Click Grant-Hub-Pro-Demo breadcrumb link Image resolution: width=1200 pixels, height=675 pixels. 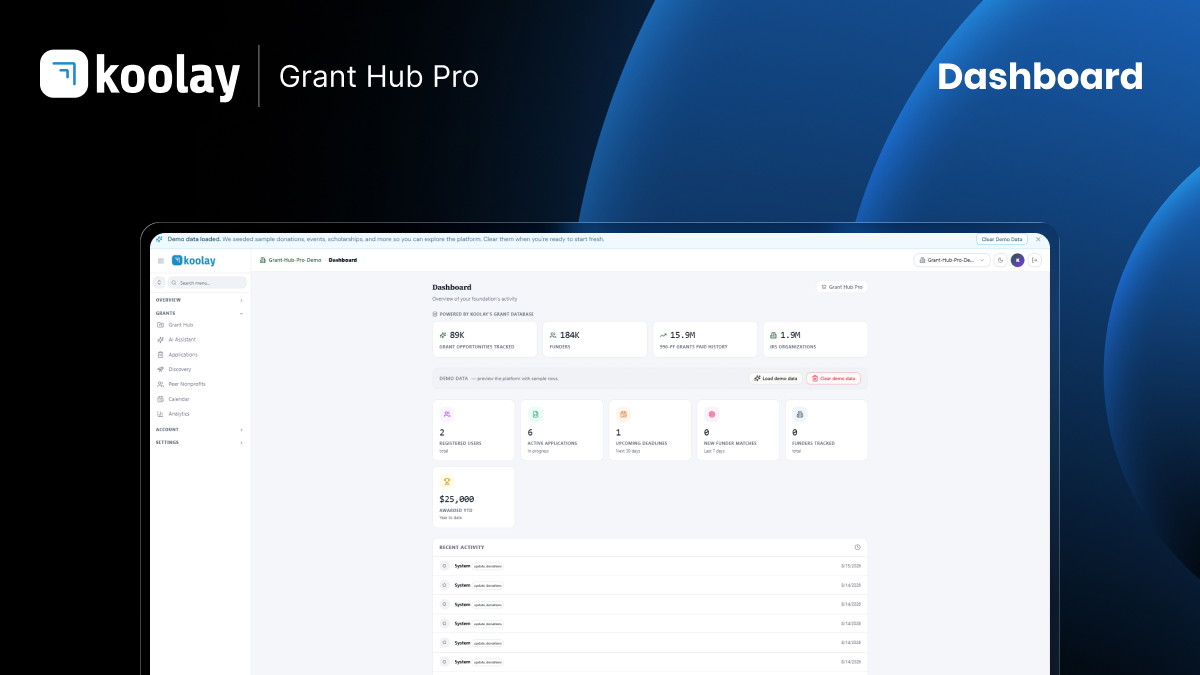tap(291, 260)
